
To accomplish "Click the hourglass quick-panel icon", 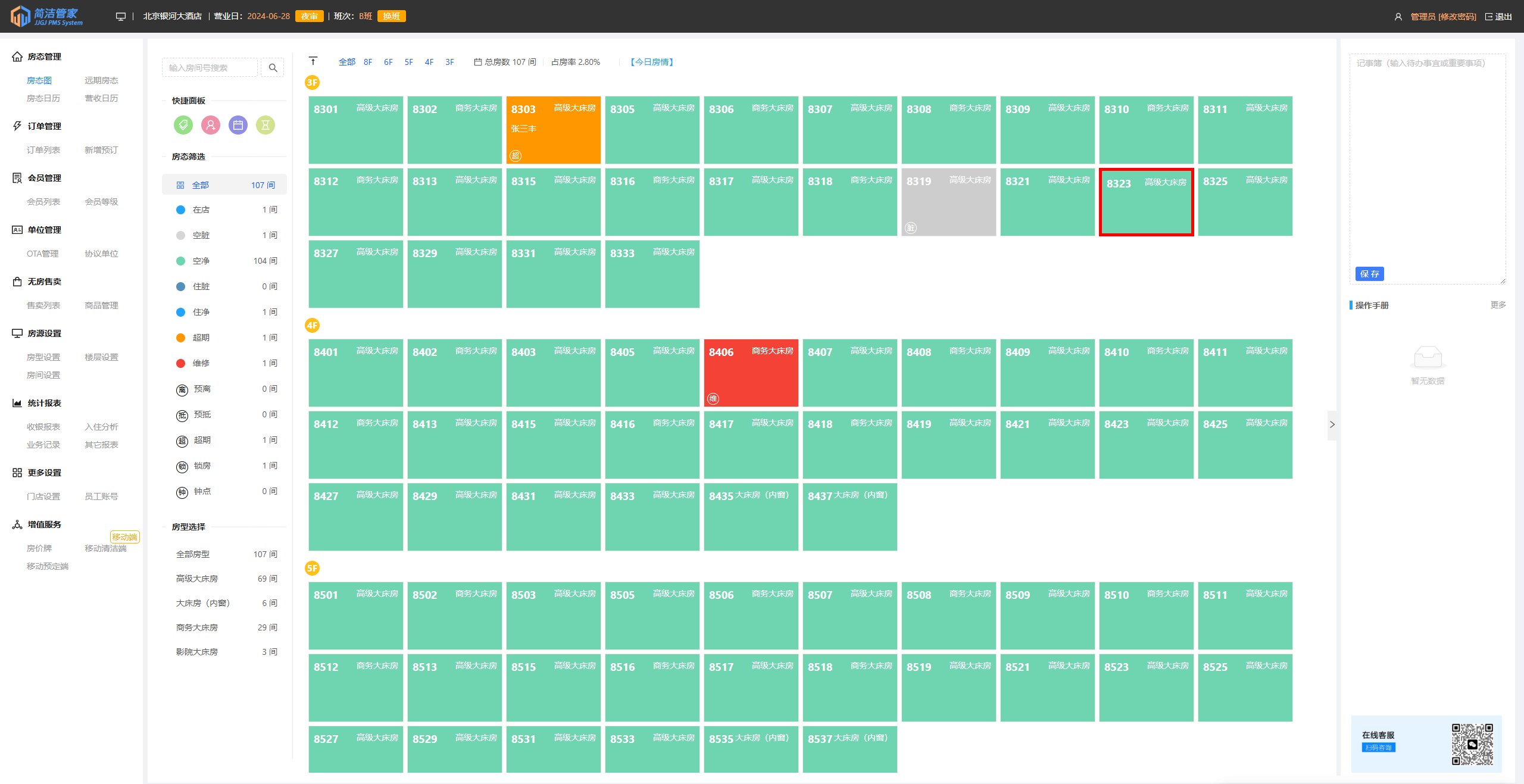I will 266,125.
